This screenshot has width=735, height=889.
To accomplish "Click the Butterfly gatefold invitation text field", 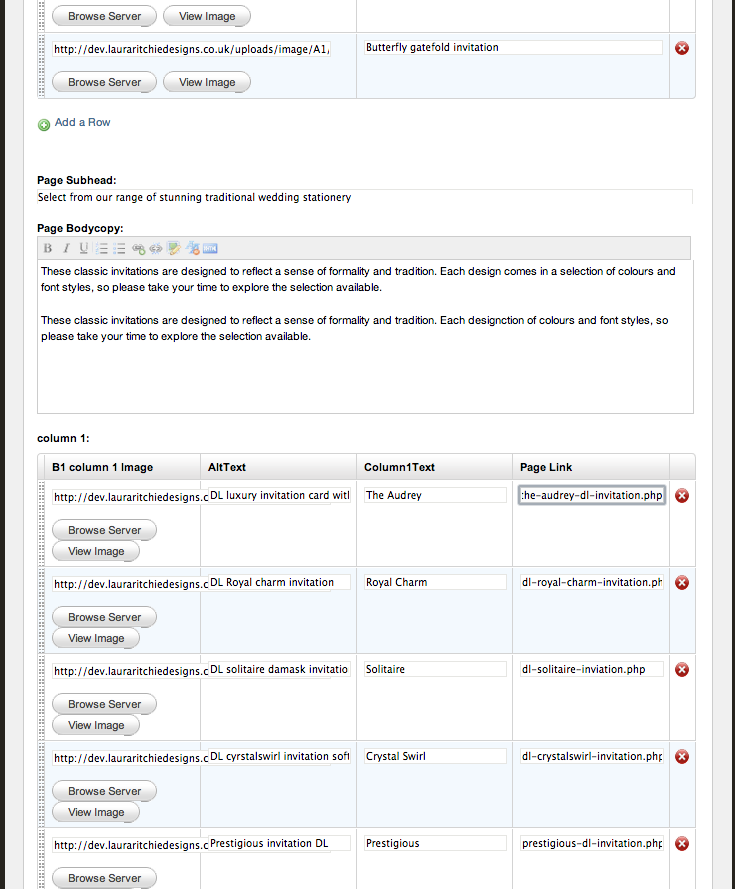I will click(x=513, y=48).
